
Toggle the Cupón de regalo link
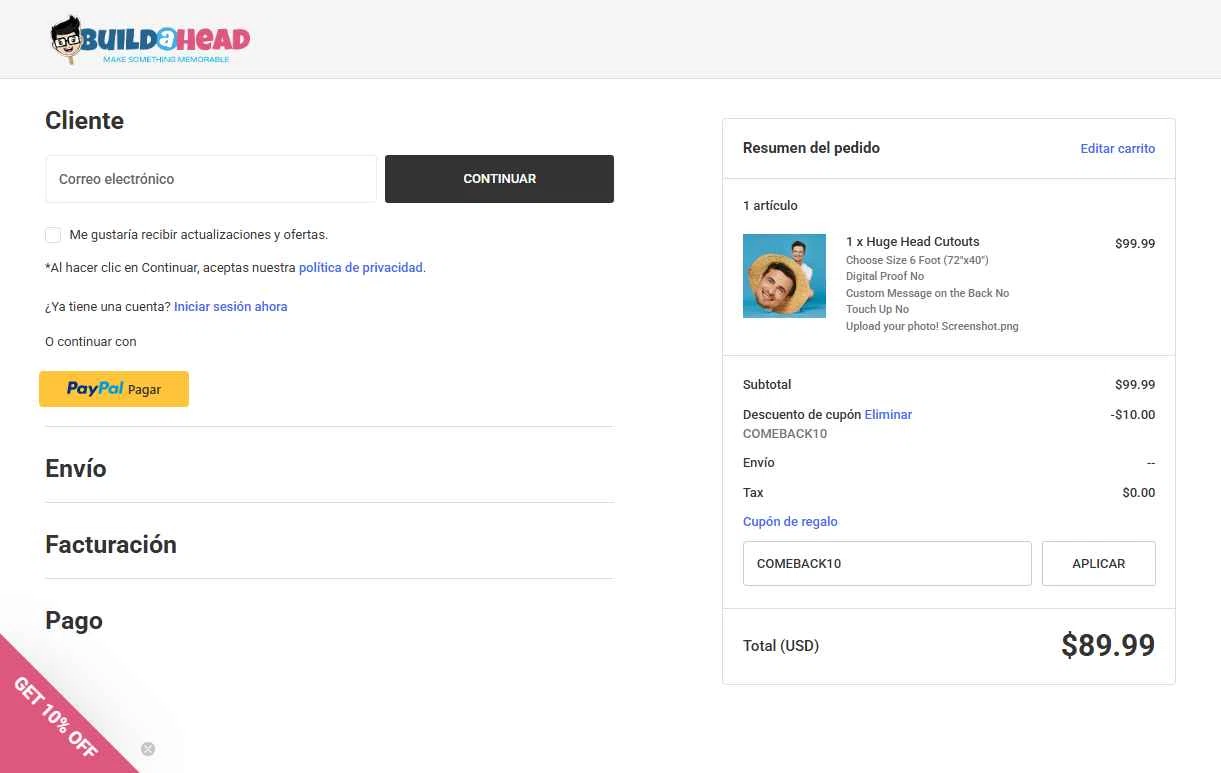point(790,522)
